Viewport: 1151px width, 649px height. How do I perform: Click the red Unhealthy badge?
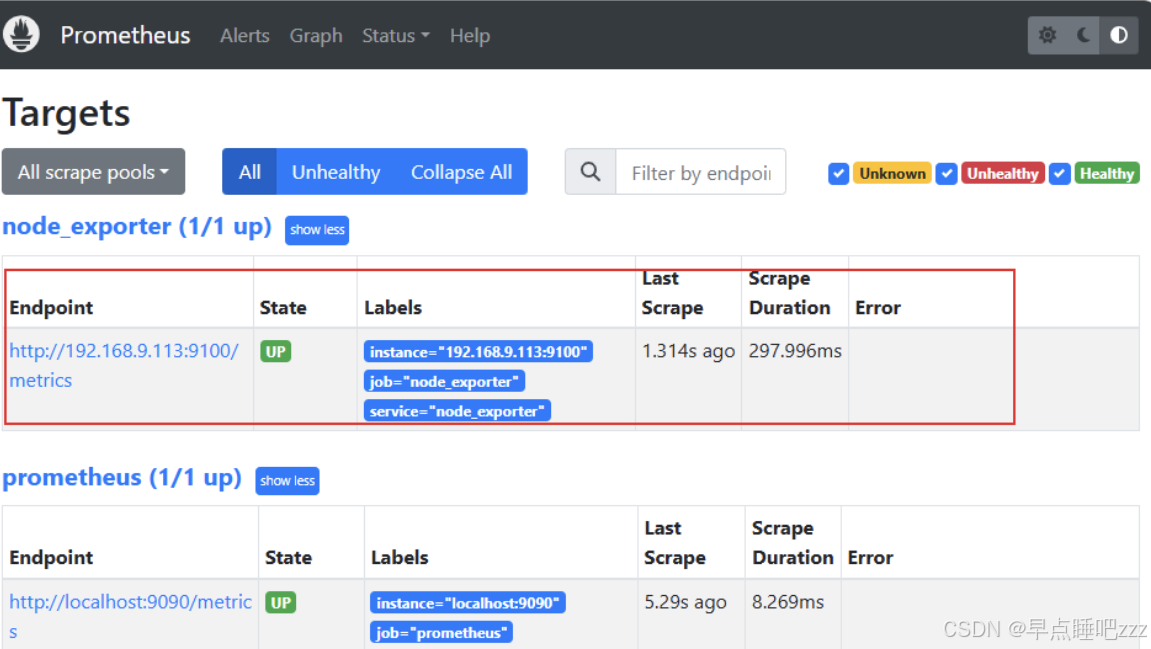click(x=1002, y=173)
